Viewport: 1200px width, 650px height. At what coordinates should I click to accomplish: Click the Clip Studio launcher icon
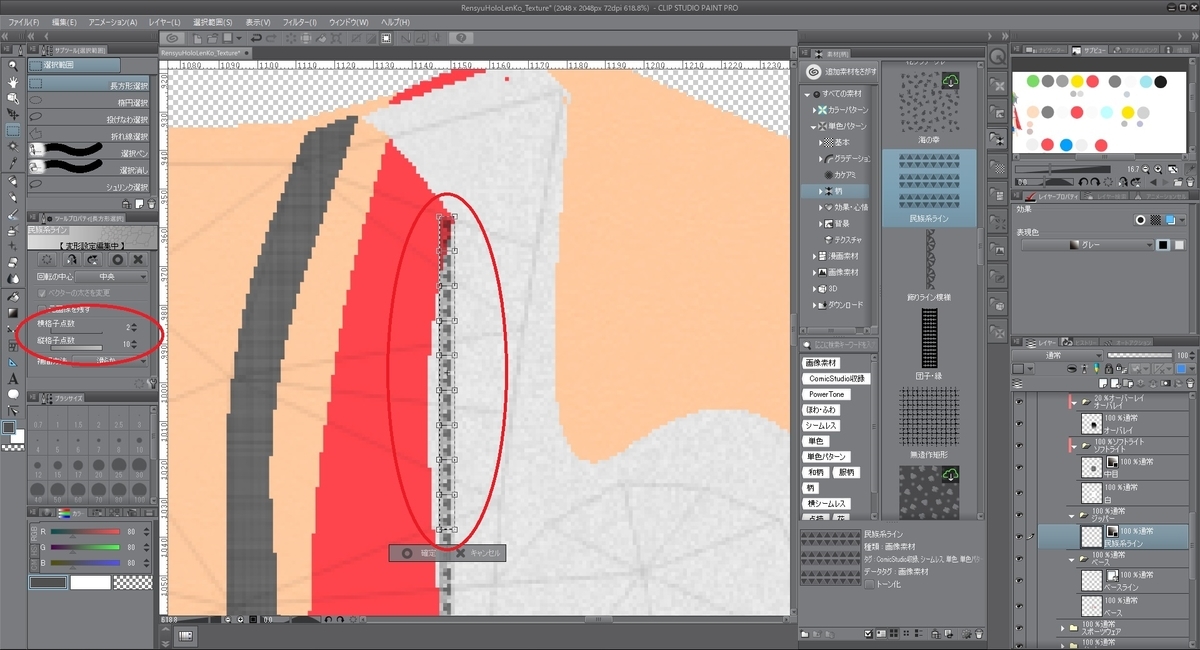(x=173, y=37)
